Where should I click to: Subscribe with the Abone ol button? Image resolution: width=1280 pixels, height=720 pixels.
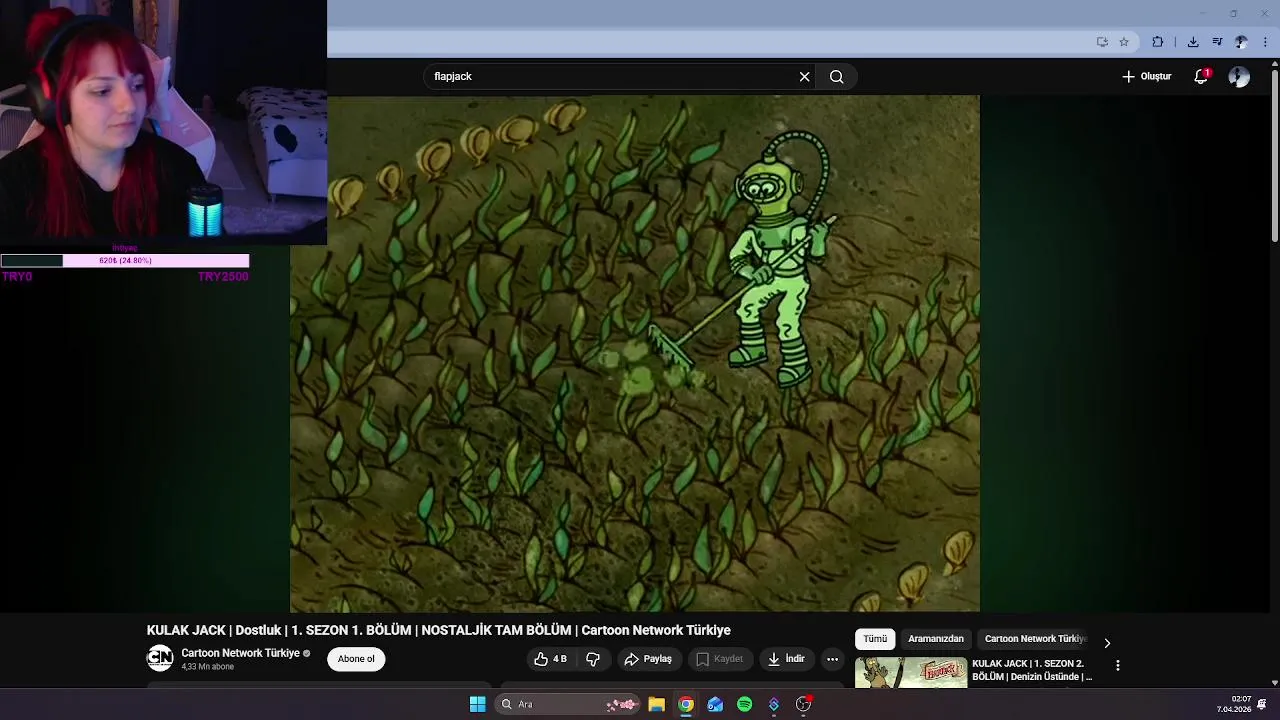(x=356, y=659)
